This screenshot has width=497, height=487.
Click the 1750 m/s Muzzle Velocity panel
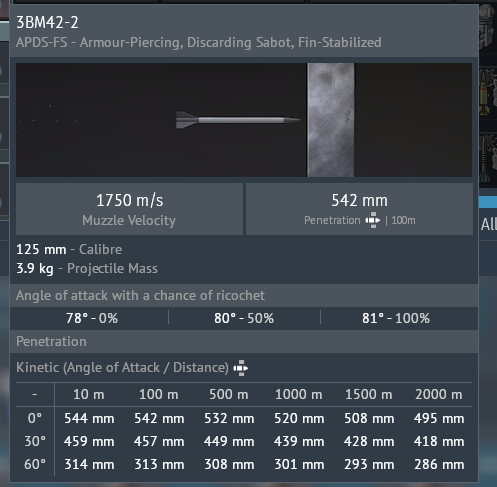point(129,209)
